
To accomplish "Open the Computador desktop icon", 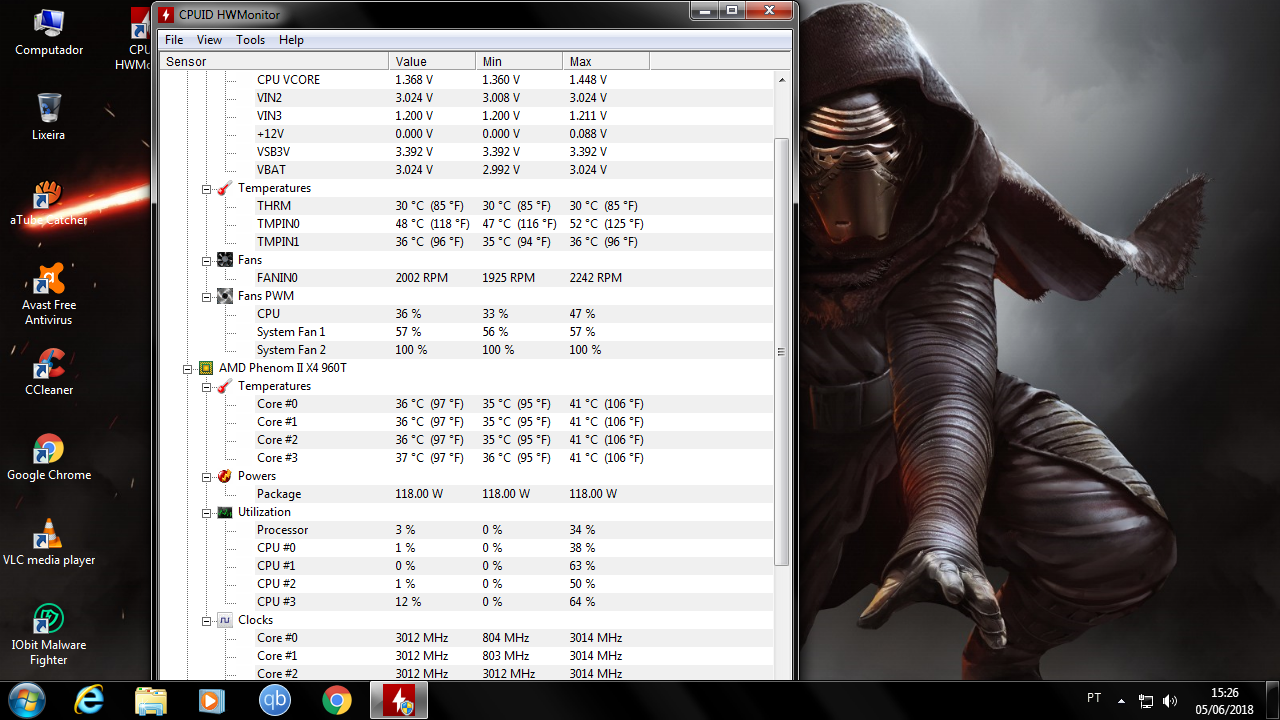I will [49, 32].
